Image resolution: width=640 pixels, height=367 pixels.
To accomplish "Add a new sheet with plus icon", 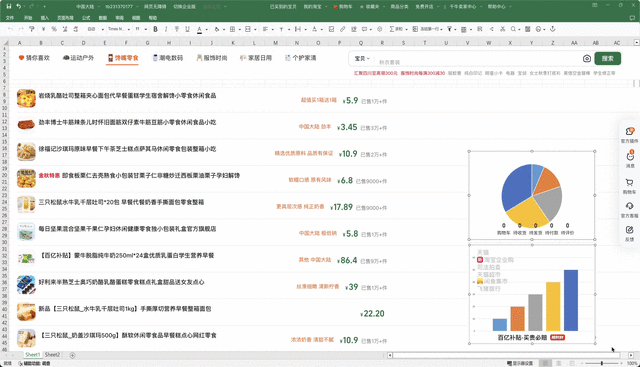I will [x=72, y=355].
